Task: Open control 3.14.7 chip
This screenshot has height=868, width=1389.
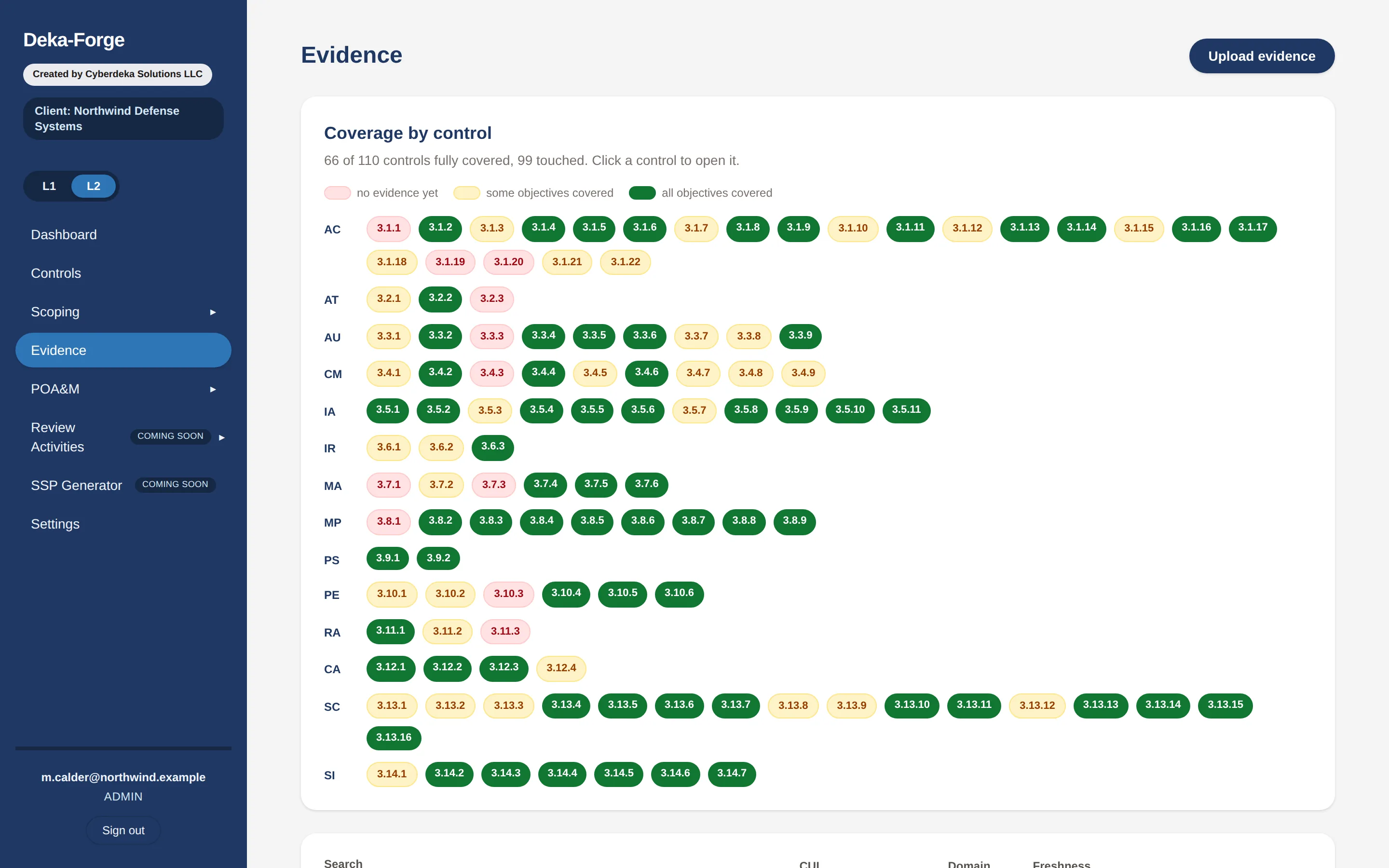Action: [x=732, y=774]
